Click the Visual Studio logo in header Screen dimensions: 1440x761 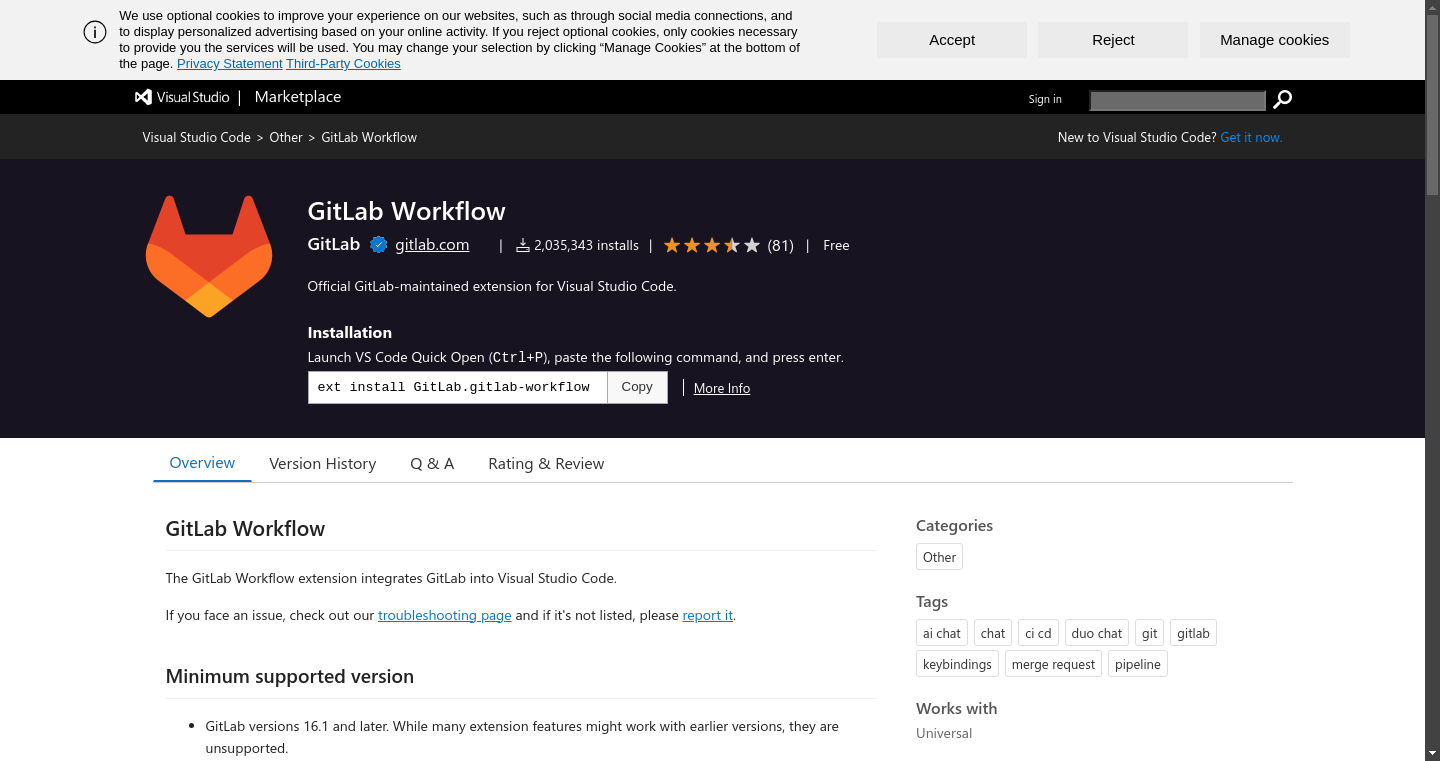[182, 97]
